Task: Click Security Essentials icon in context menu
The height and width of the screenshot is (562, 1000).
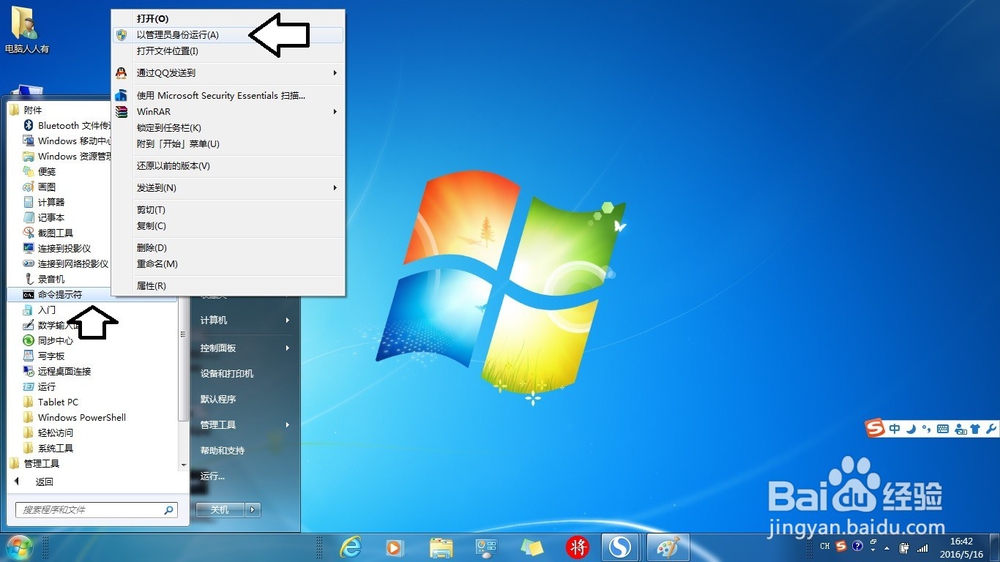Action: pos(121,96)
